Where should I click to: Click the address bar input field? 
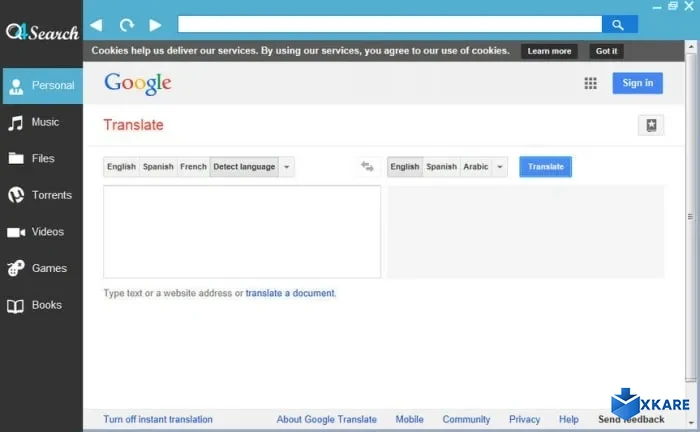coord(390,25)
